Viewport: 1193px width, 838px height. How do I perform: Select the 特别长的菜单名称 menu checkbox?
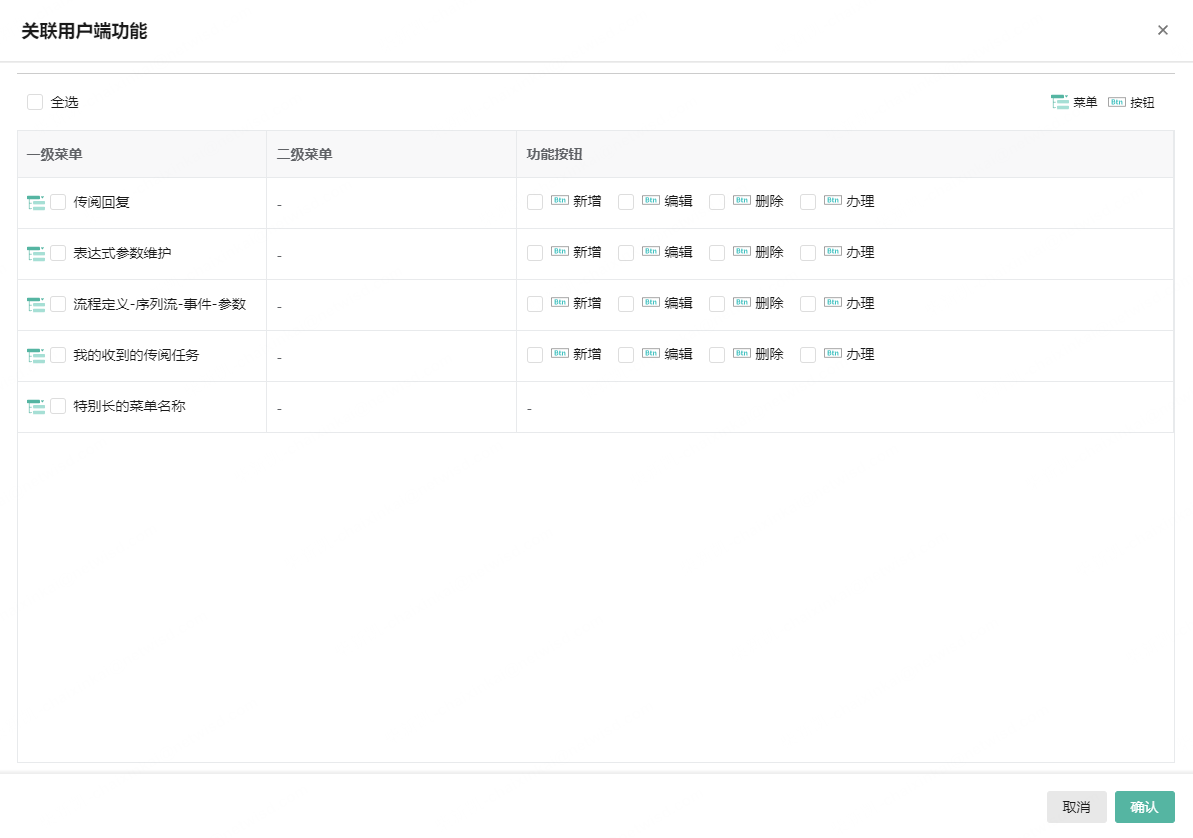[x=58, y=406]
